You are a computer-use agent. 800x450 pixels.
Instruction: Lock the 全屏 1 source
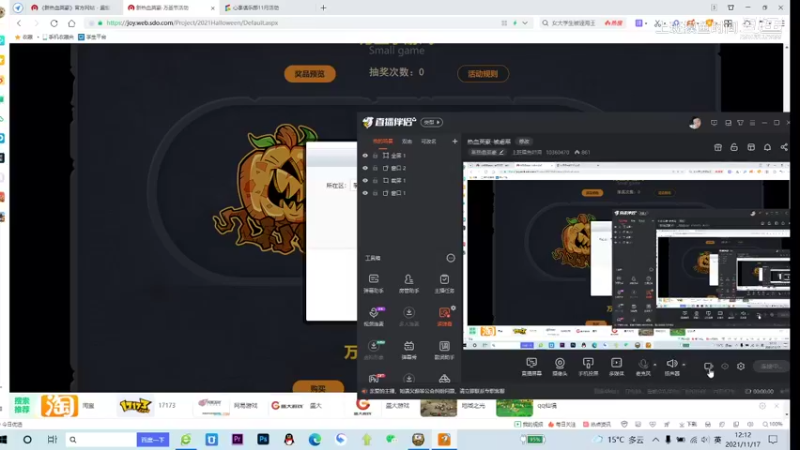click(375, 156)
